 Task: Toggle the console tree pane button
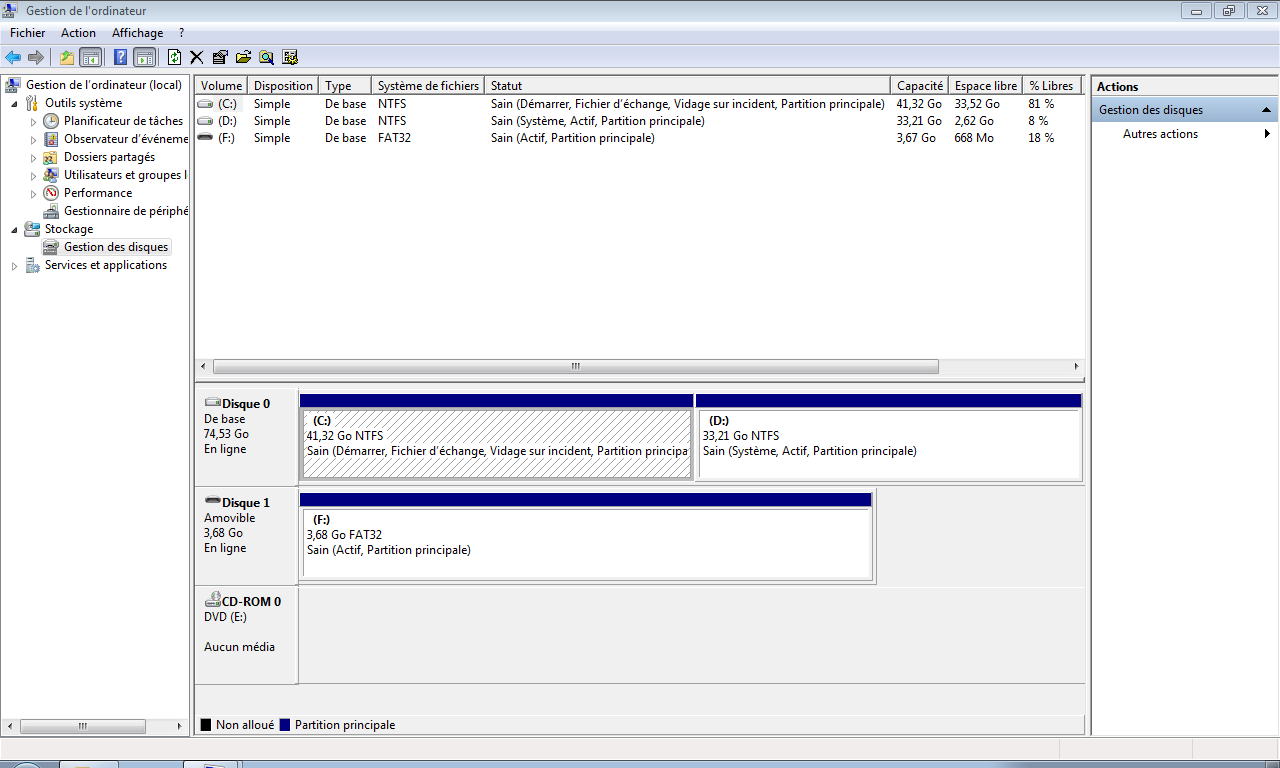pyautogui.click(x=91, y=57)
